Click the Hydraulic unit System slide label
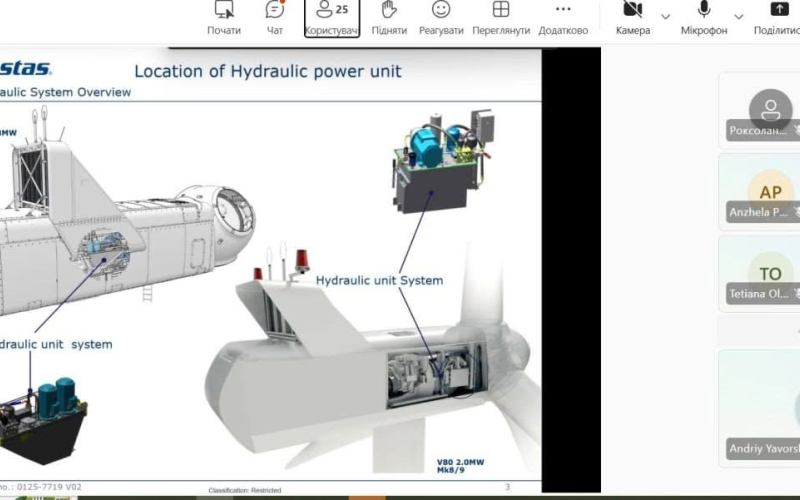This screenshot has width=800, height=500. click(x=379, y=280)
